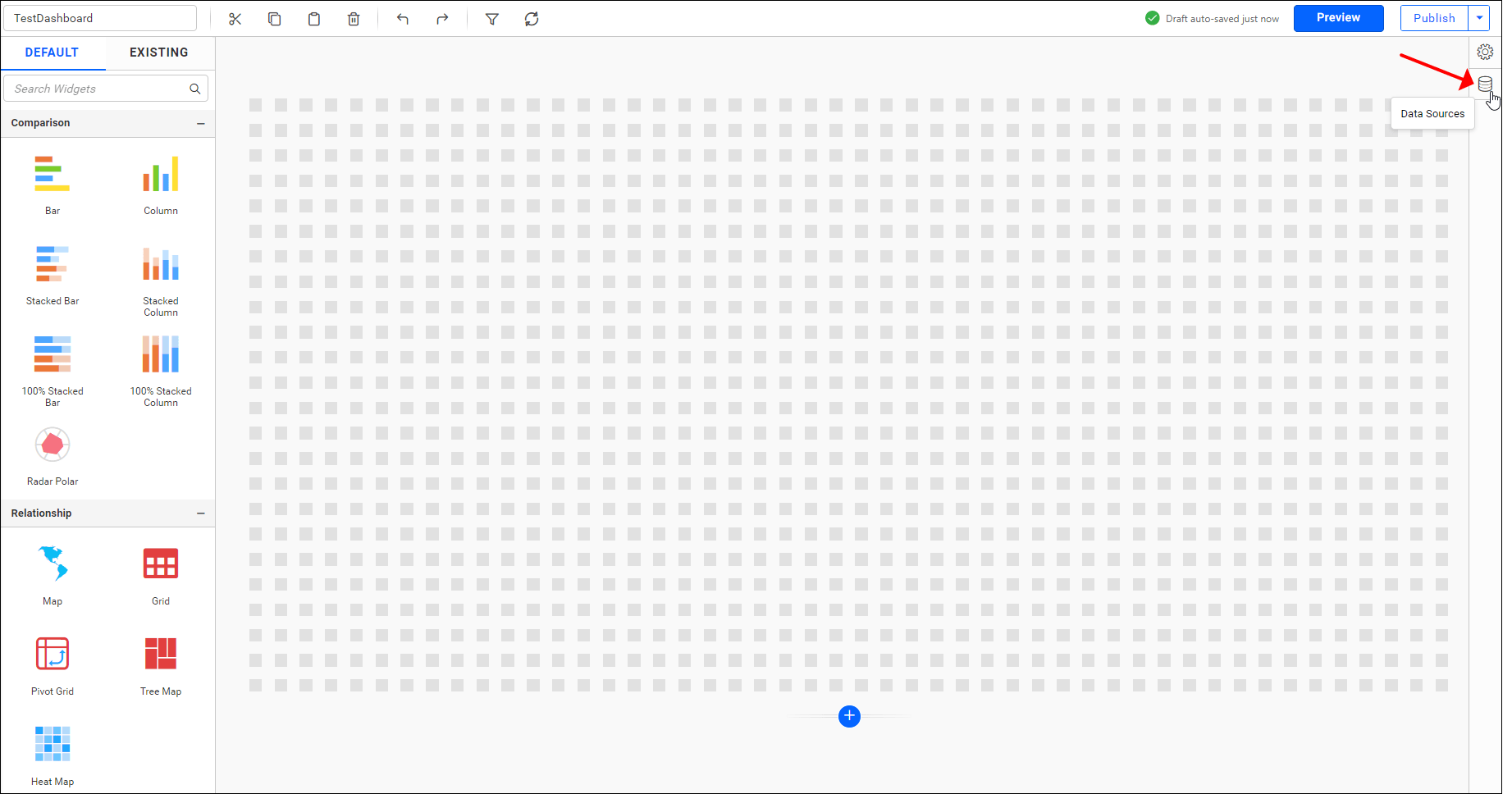This screenshot has width=1512, height=794.
Task: Collapse the Relationship widget section
Action: click(201, 513)
